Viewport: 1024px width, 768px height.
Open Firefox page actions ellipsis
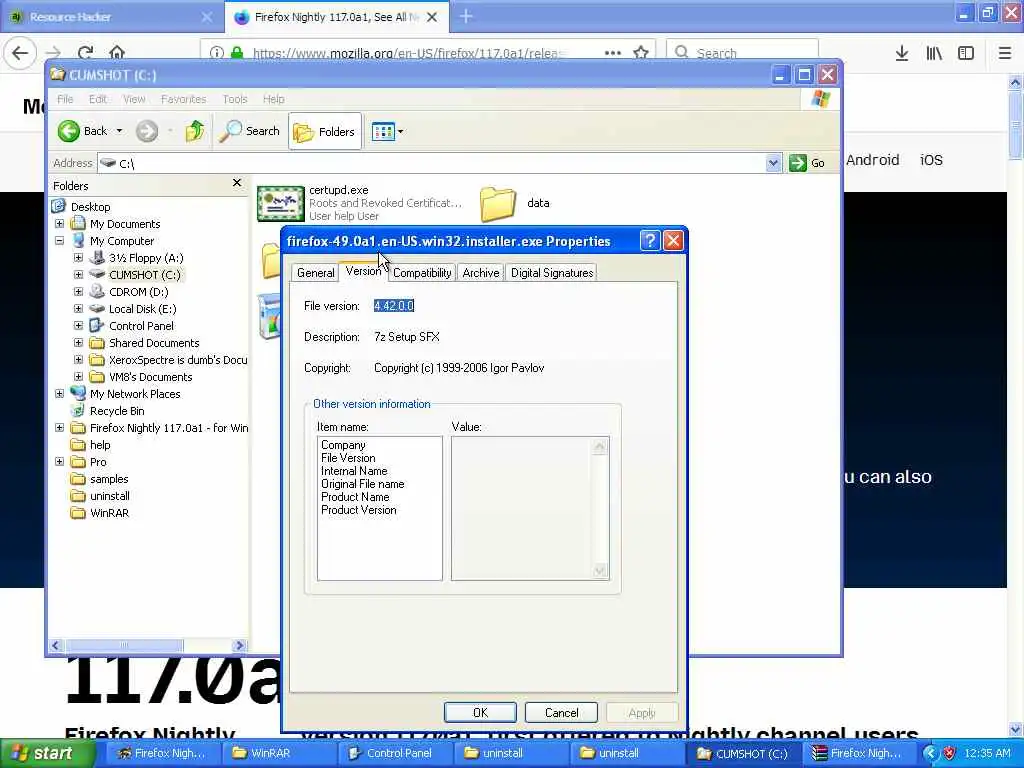(x=613, y=52)
